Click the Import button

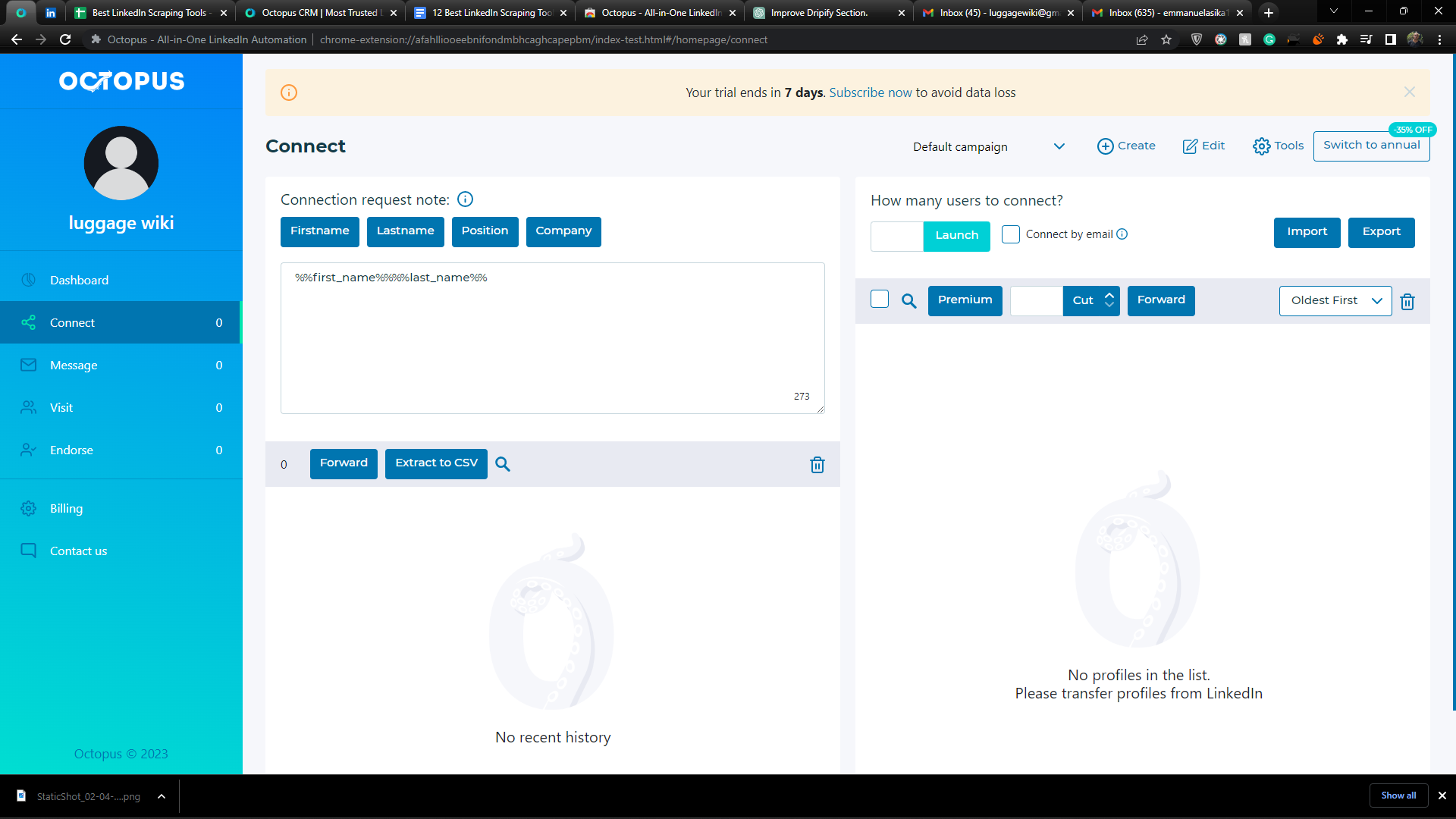tap(1307, 232)
